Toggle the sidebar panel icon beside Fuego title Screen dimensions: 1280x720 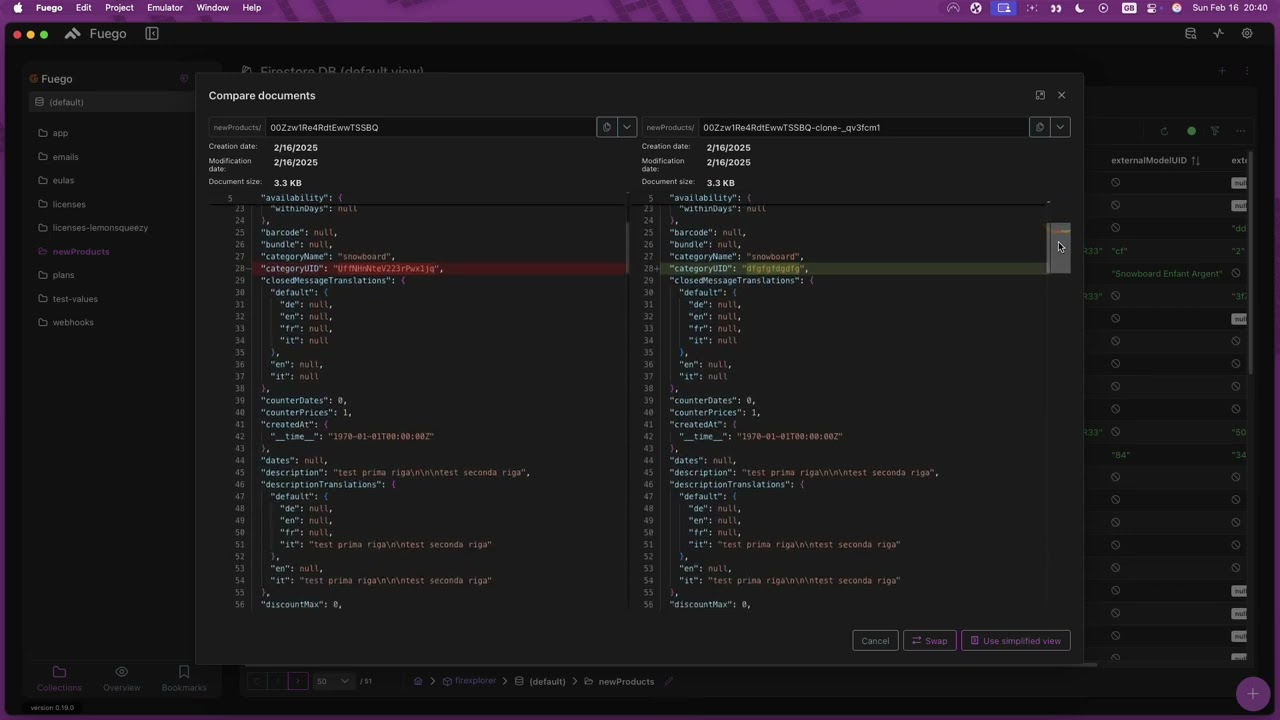[x=152, y=33]
